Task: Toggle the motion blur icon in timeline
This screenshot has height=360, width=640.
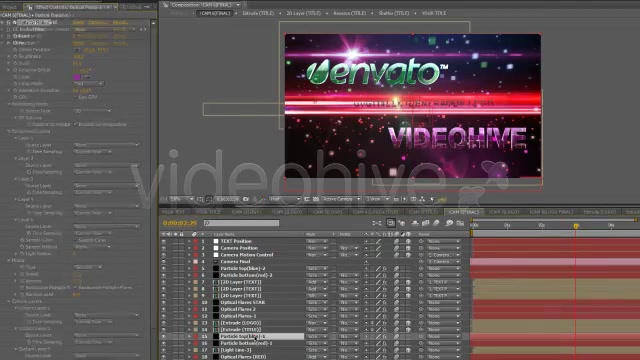Action: [x=436, y=223]
